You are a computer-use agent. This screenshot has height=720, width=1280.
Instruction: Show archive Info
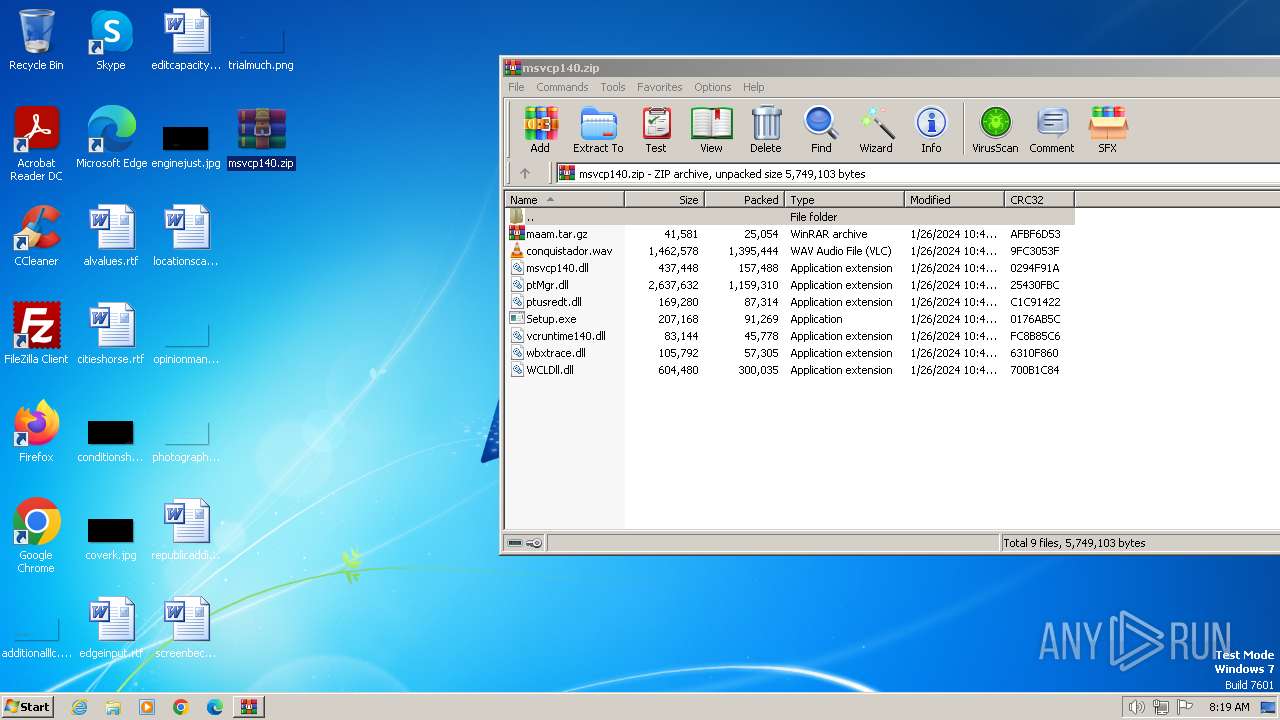pyautogui.click(x=931, y=130)
